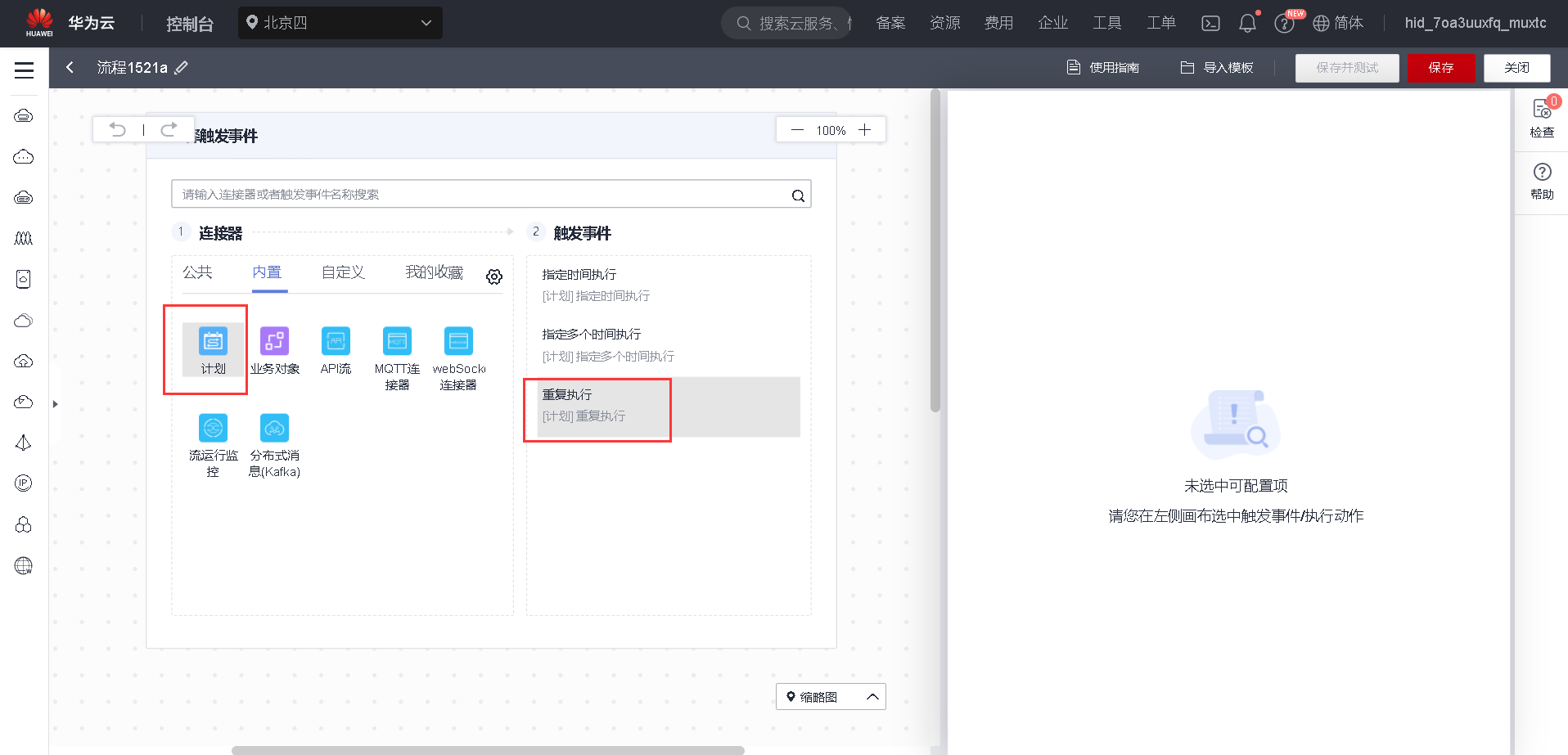Screen dimensions: 1568x755
Task: Open notifications bell
Action: [1247, 23]
